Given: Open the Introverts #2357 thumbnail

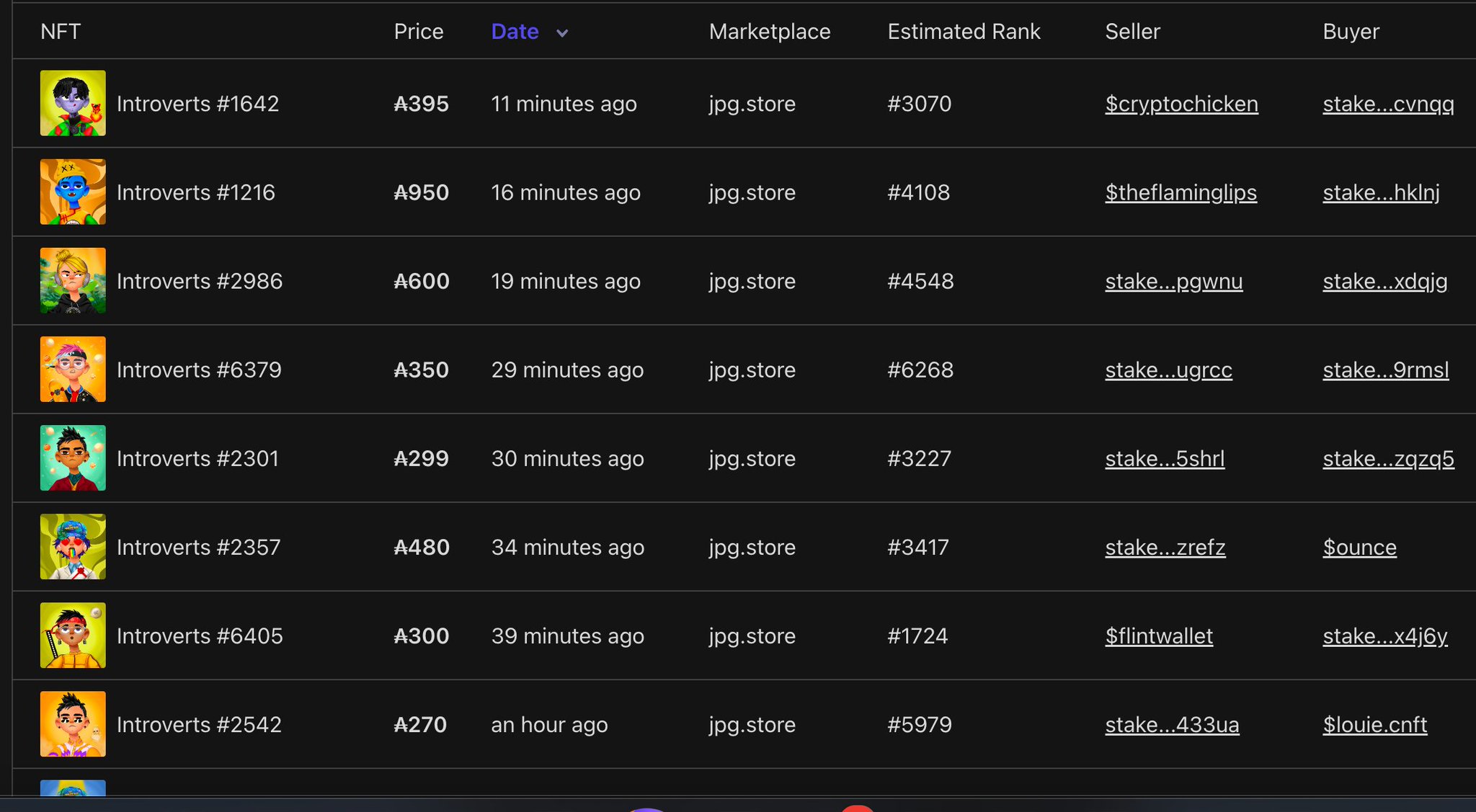Looking at the screenshot, I should (73, 546).
